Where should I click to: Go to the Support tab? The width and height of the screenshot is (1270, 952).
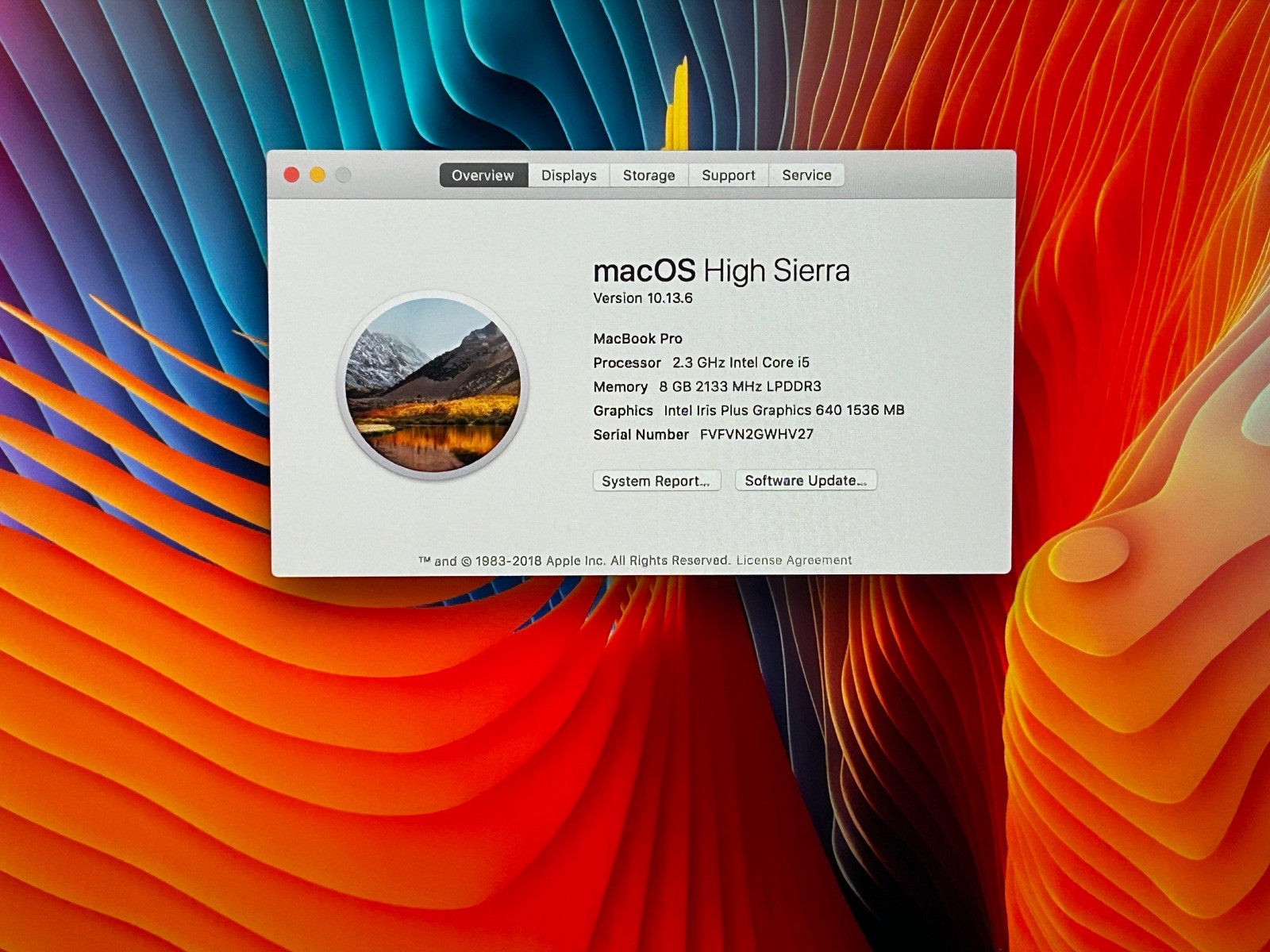[729, 175]
